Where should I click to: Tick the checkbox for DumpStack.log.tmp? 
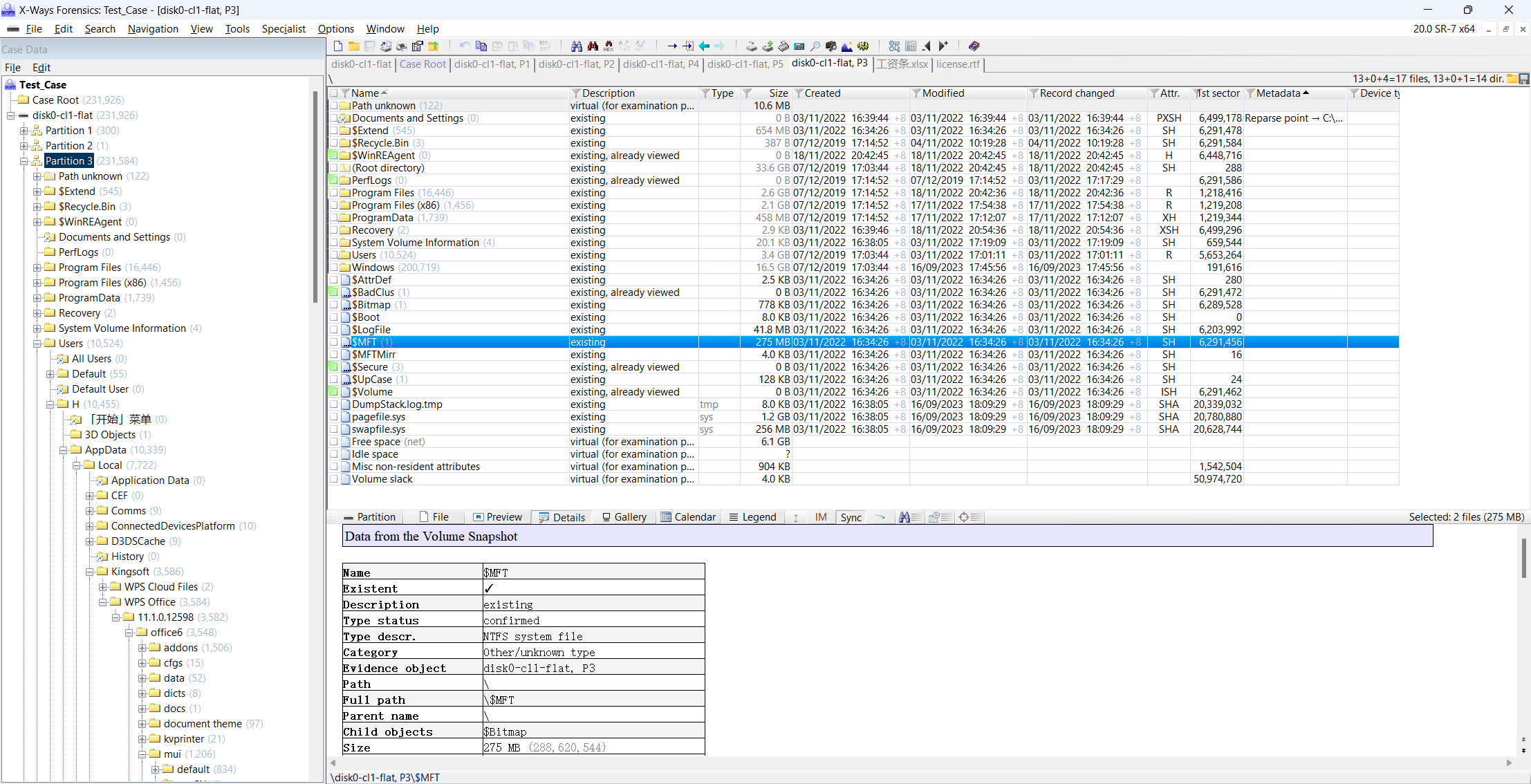pyautogui.click(x=334, y=404)
